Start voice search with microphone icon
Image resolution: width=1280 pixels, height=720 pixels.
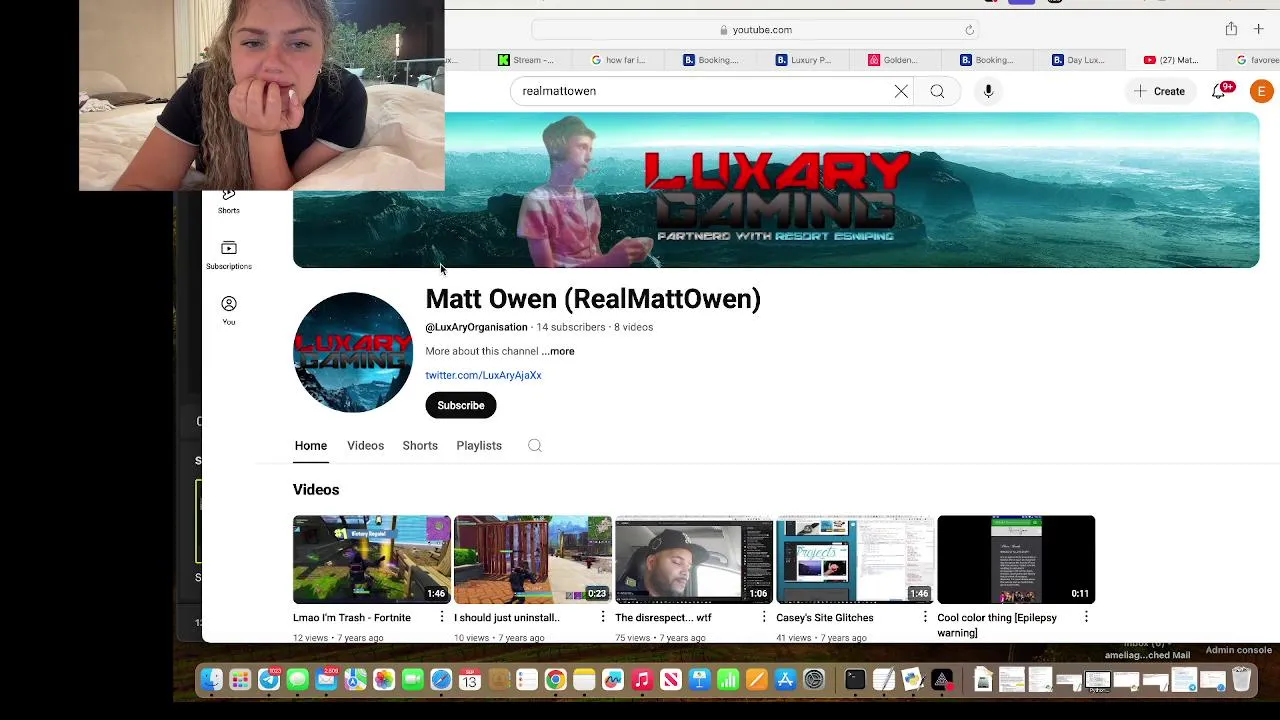coord(988,91)
